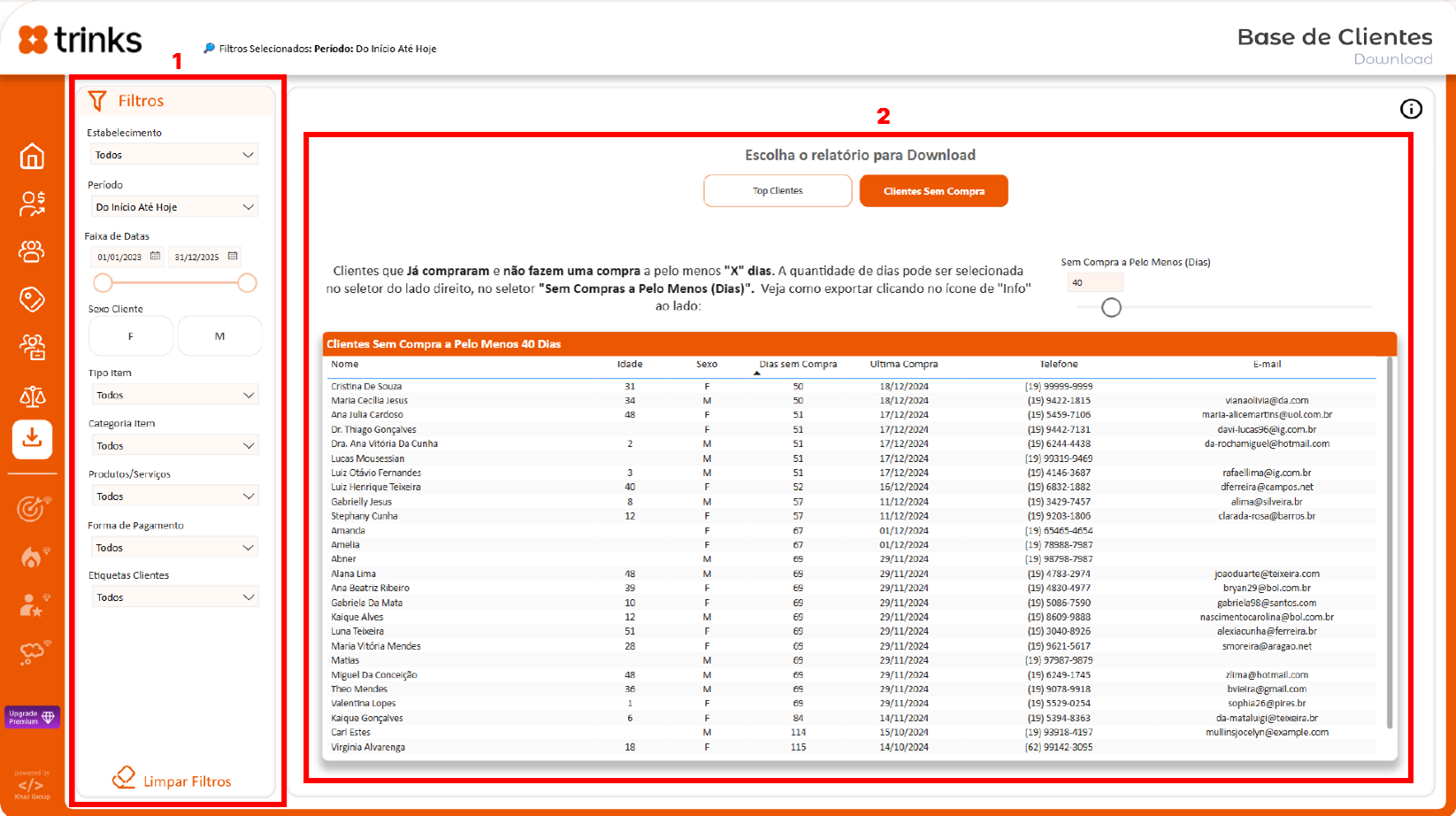Click Limpar Filtros to clear filters
The image size is (1456, 816).
tap(173, 781)
